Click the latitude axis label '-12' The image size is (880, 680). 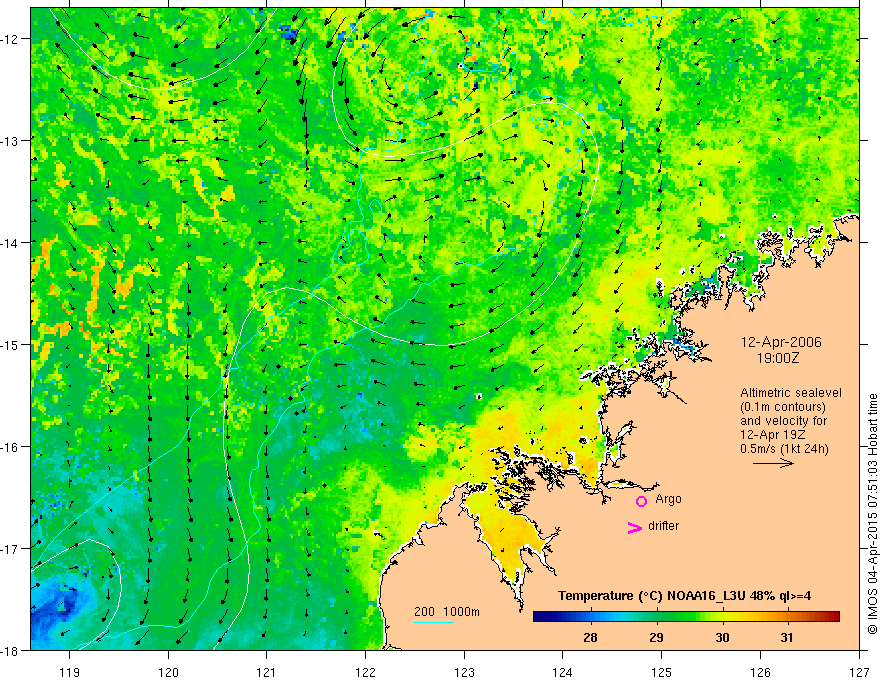(10, 39)
